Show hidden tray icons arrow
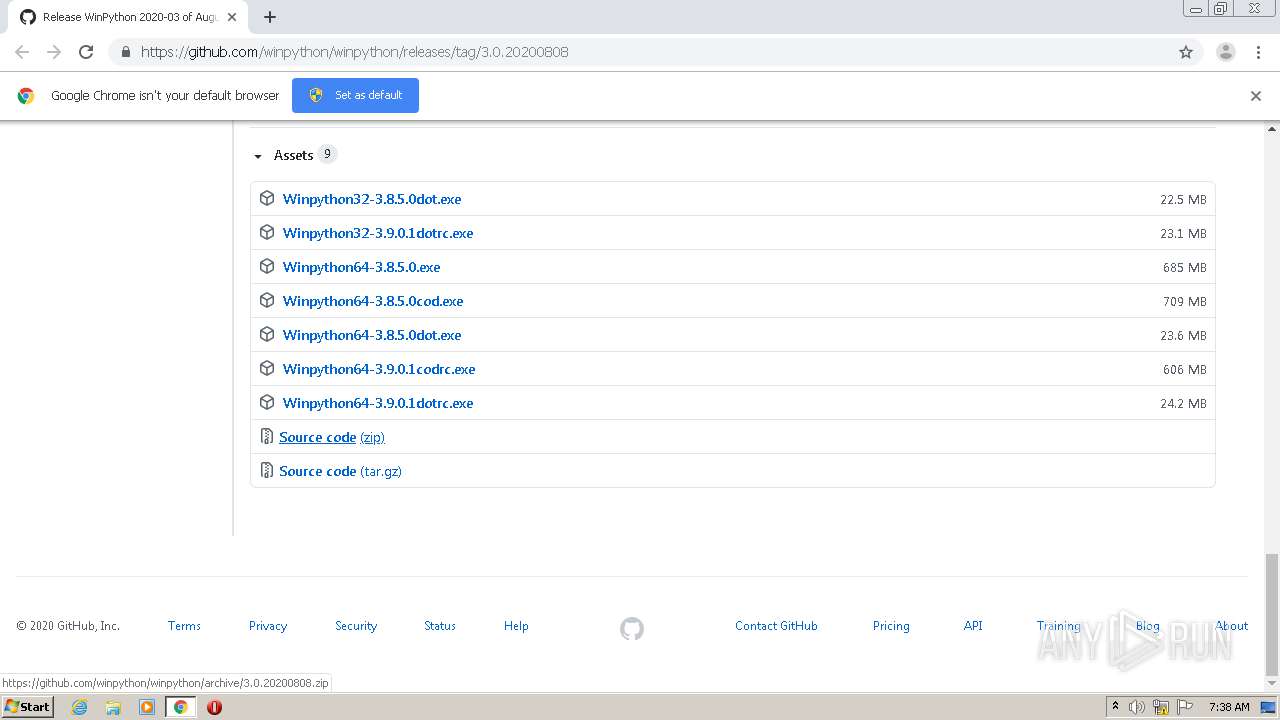The width and height of the screenshot is (1280, 720). pyautogui.click(x=1115, y=707)
